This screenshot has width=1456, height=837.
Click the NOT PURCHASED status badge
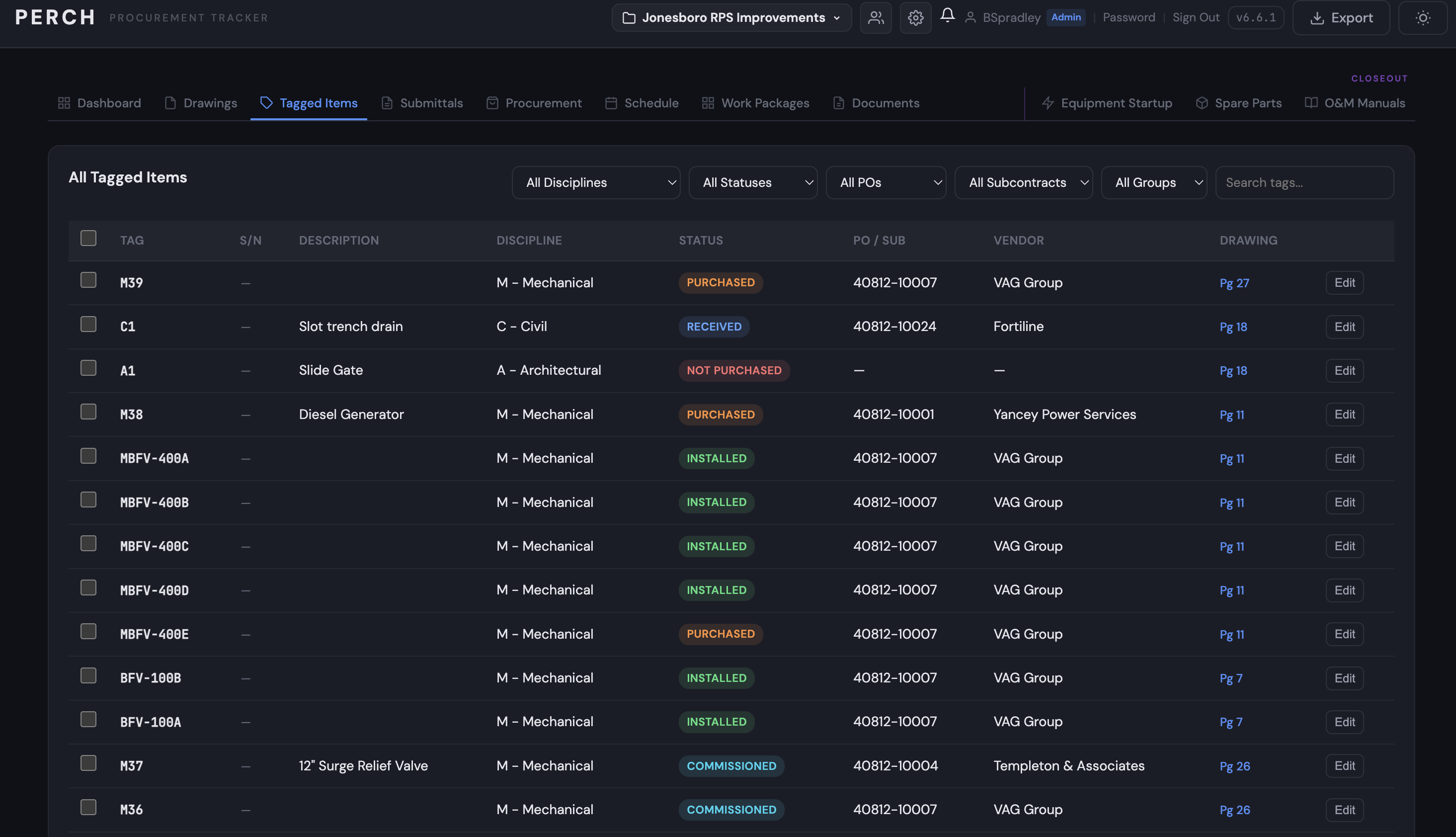734,370
